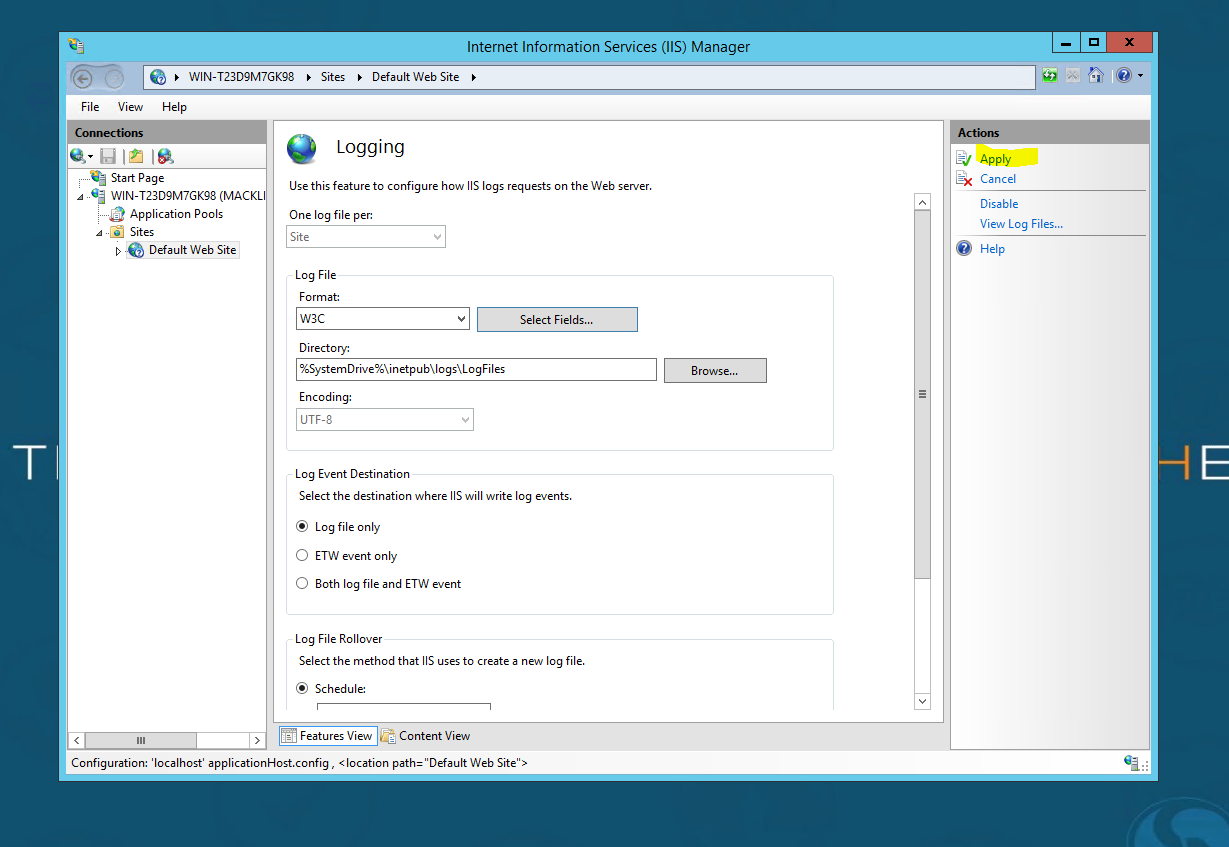Click the Content View tab icon
The height and width of the screenshot is (847, 1229).
[x=388, y=736]
